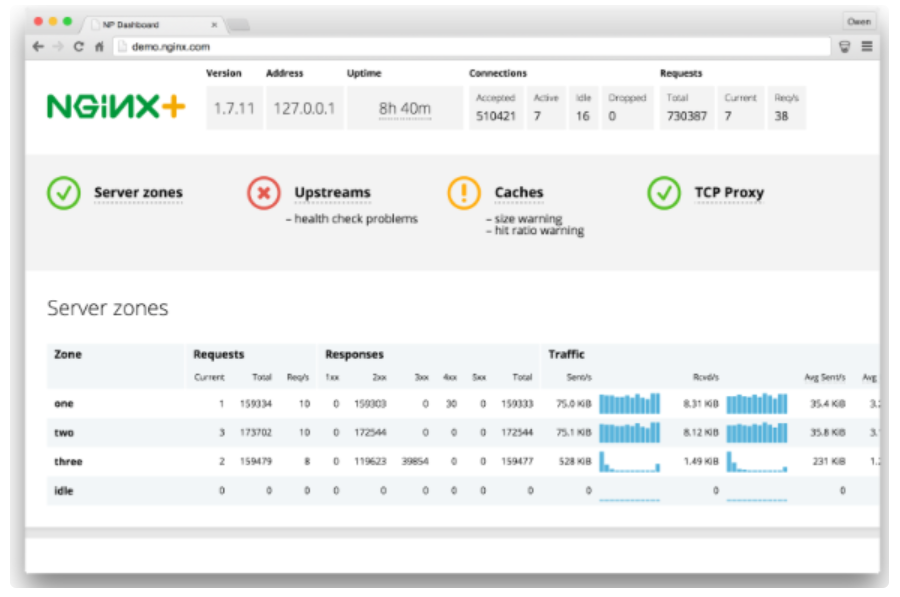The image size is (900, 597).
Task: Click the received traffic sparkline for zone one
Action: coord(757,404)
